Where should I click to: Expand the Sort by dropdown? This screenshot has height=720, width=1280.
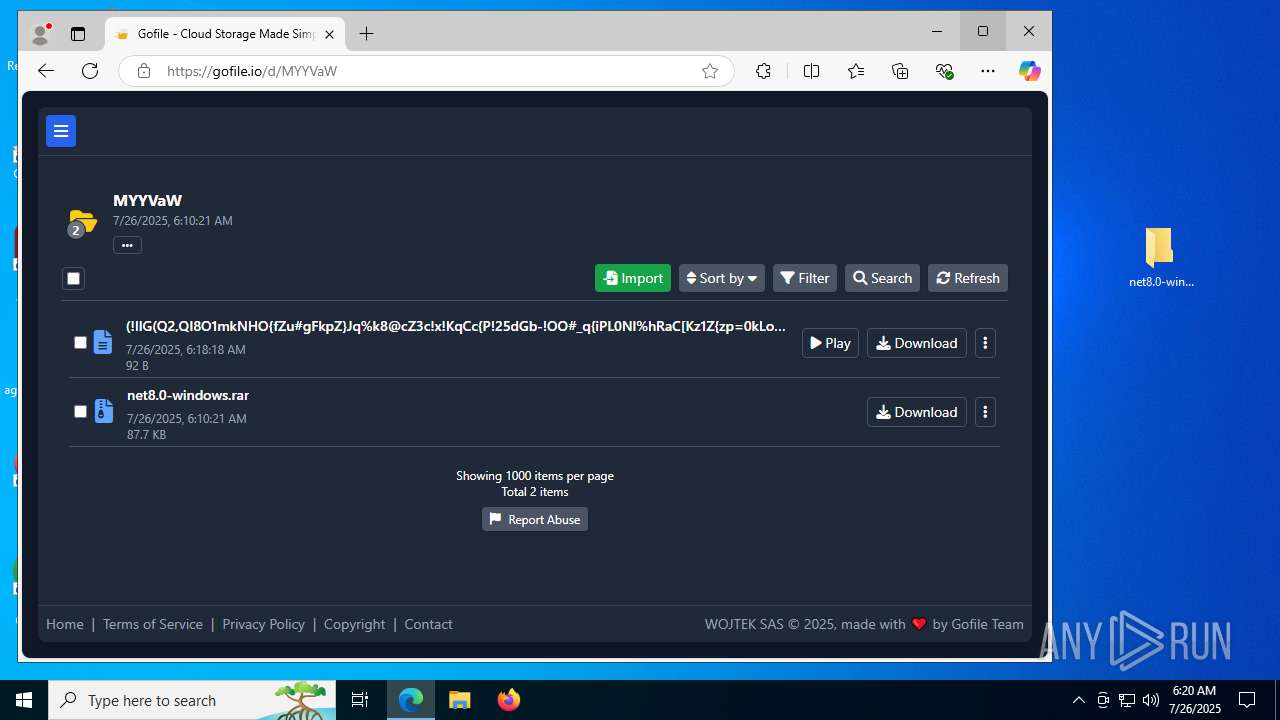tap(722, 278)
